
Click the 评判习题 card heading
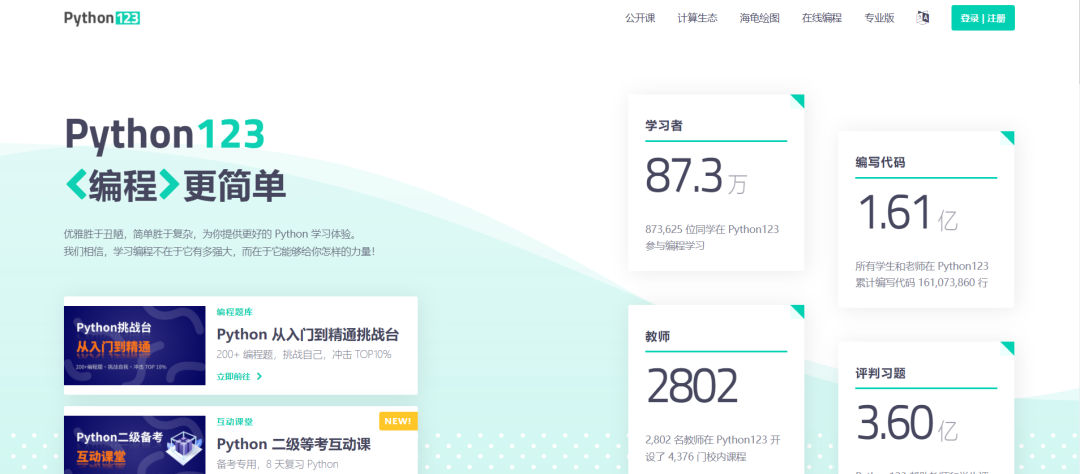pos(880,373)
